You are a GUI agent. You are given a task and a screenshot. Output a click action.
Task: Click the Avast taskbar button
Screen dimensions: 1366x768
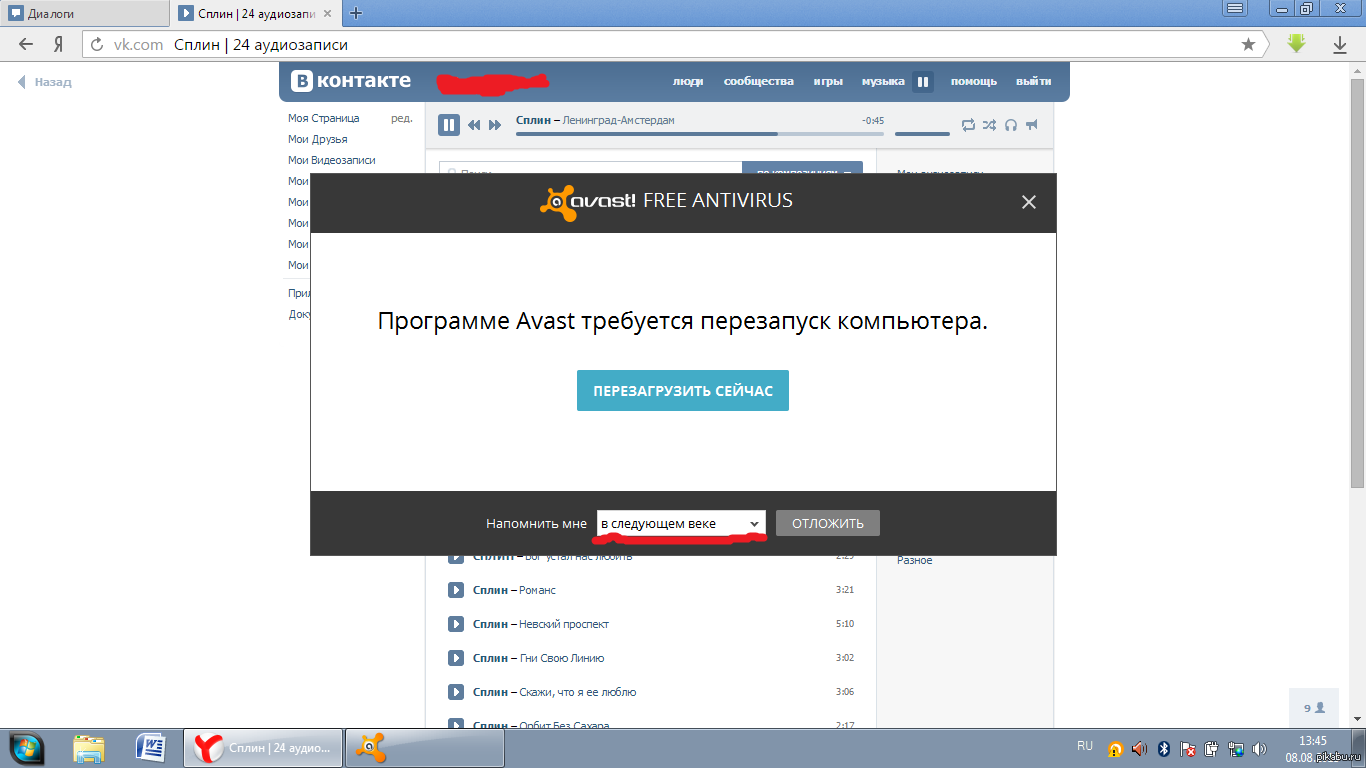[x=424, y=748]
